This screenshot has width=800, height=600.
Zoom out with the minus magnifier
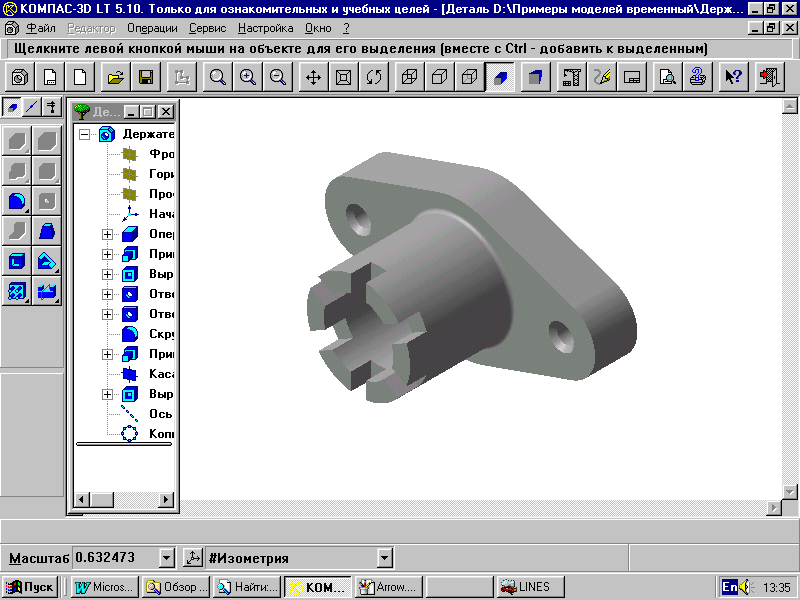pyautogui.click(x=278, y=77)
